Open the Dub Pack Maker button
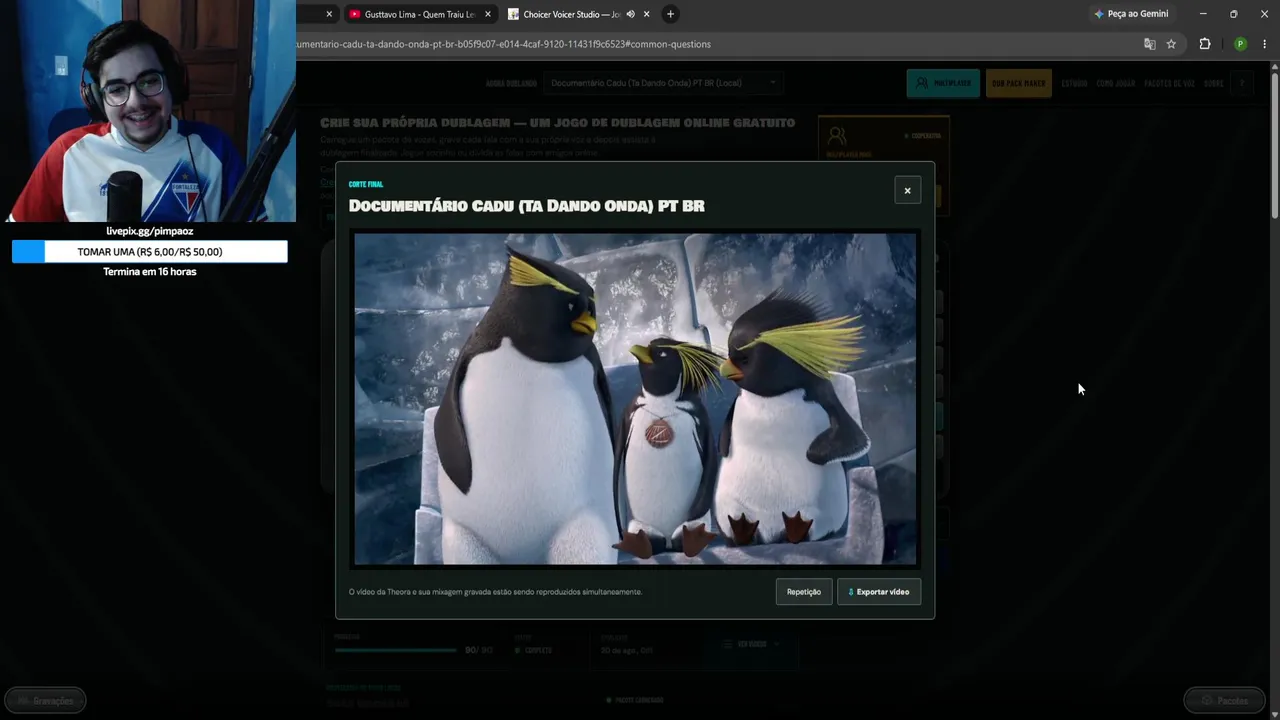 click(x=1019, y=83)
